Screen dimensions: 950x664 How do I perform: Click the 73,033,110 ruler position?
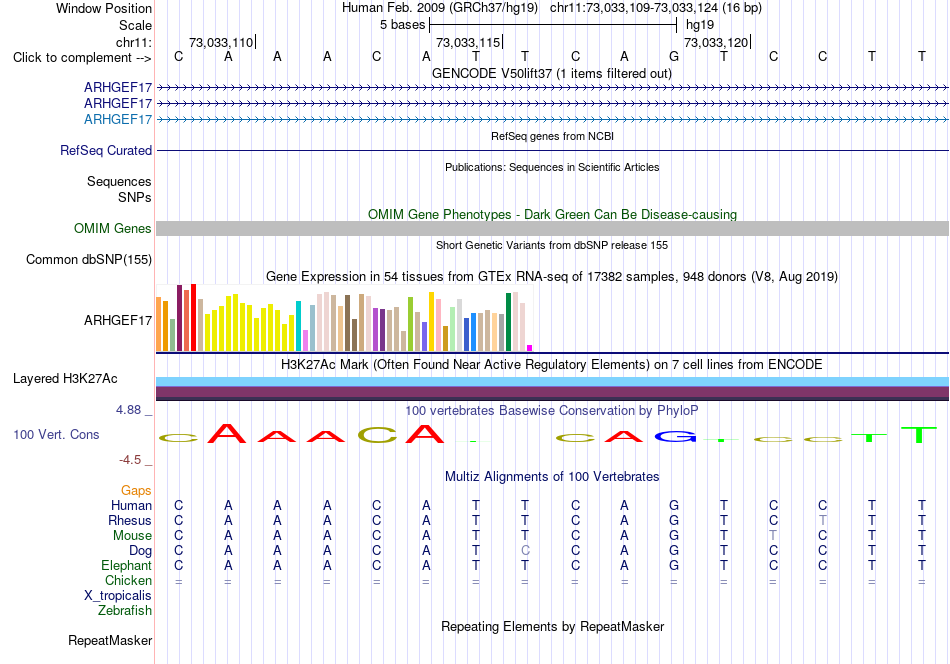coord(221,42)
